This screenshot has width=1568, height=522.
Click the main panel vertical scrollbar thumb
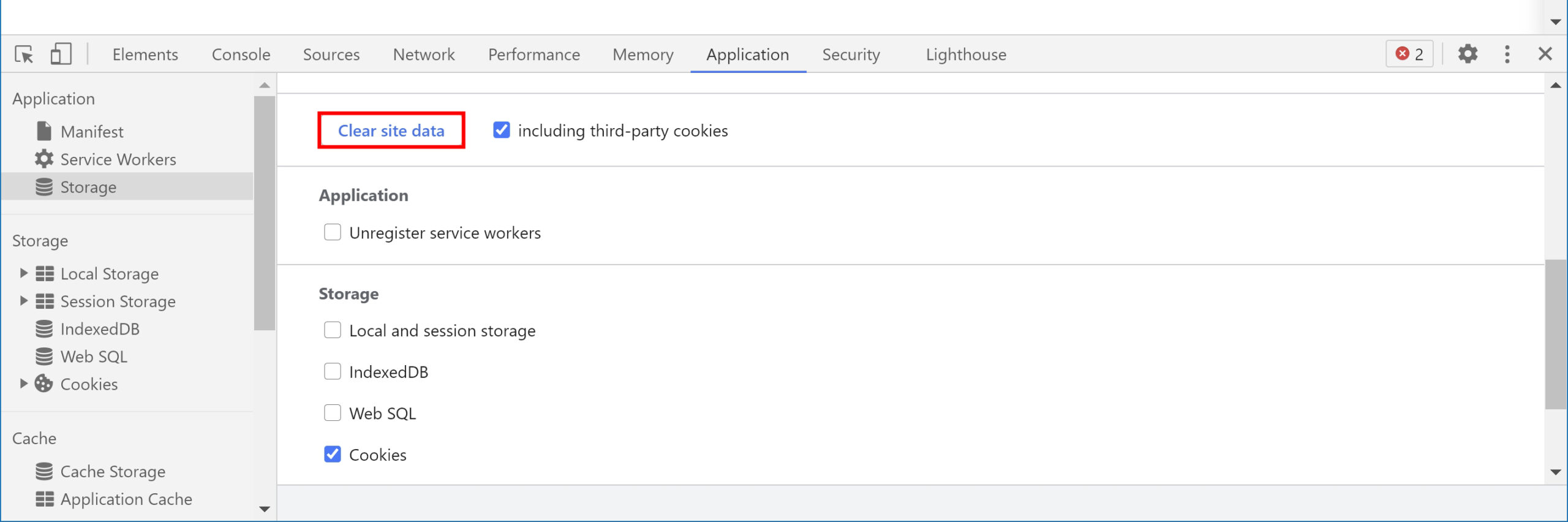pos(1555,334)
